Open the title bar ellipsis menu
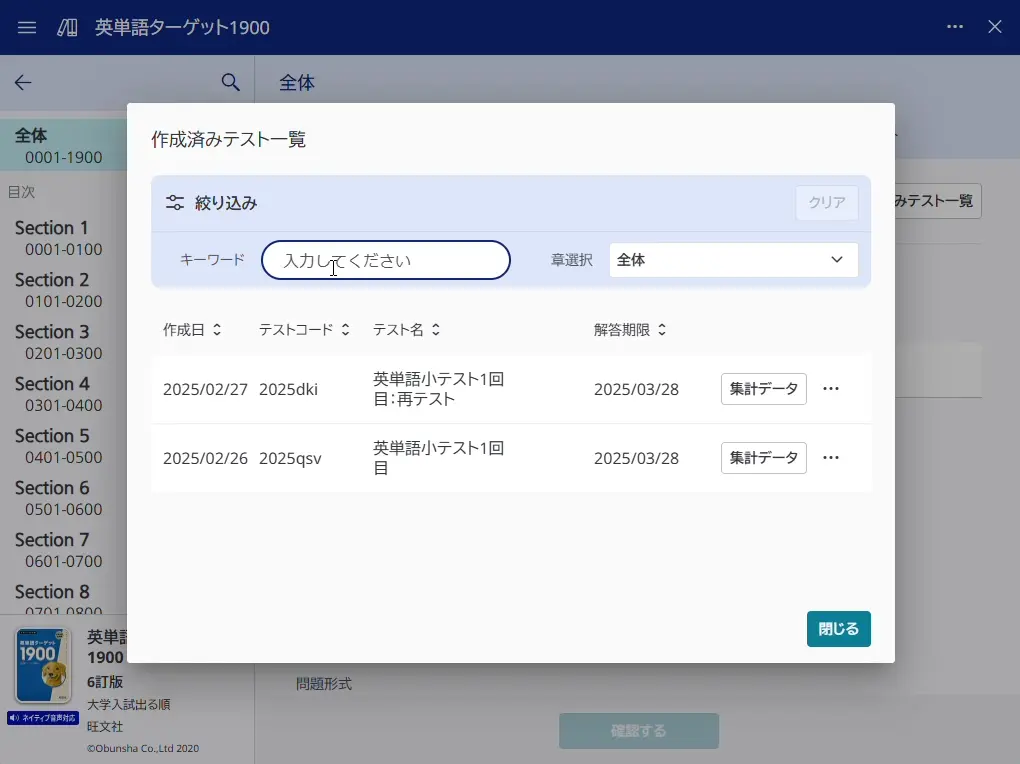The image size is (1020, 764). point(954,27)
